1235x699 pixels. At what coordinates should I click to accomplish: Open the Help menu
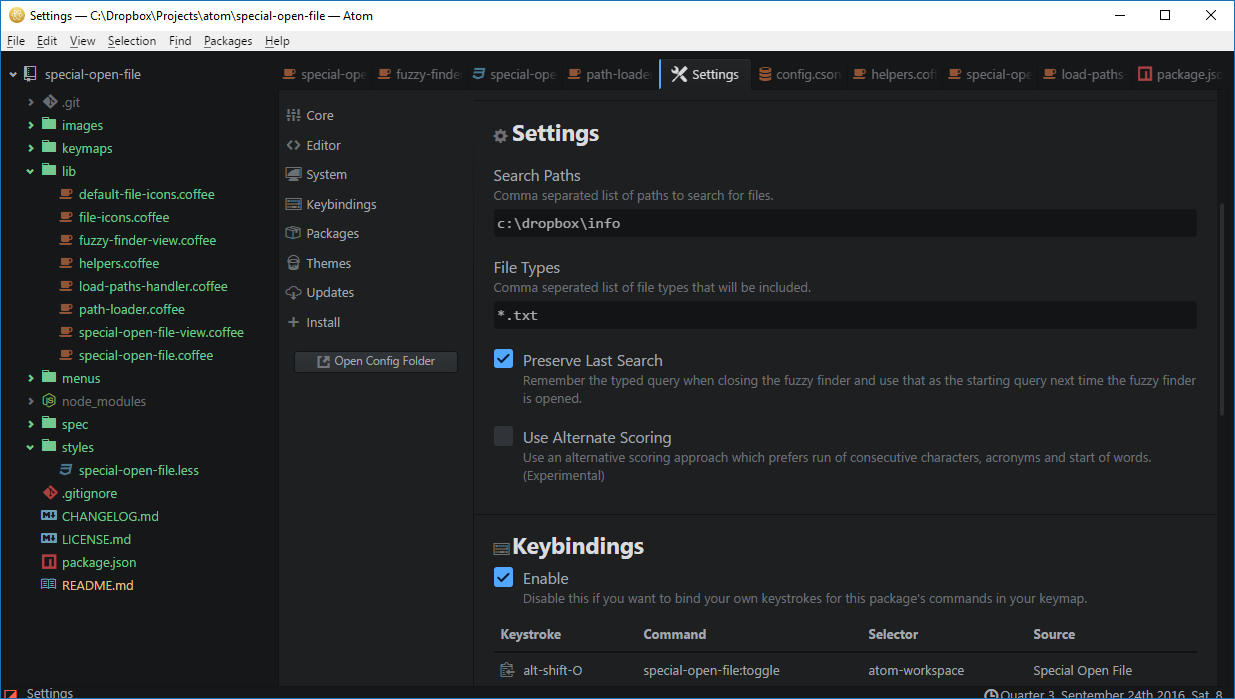pos(277,41)
